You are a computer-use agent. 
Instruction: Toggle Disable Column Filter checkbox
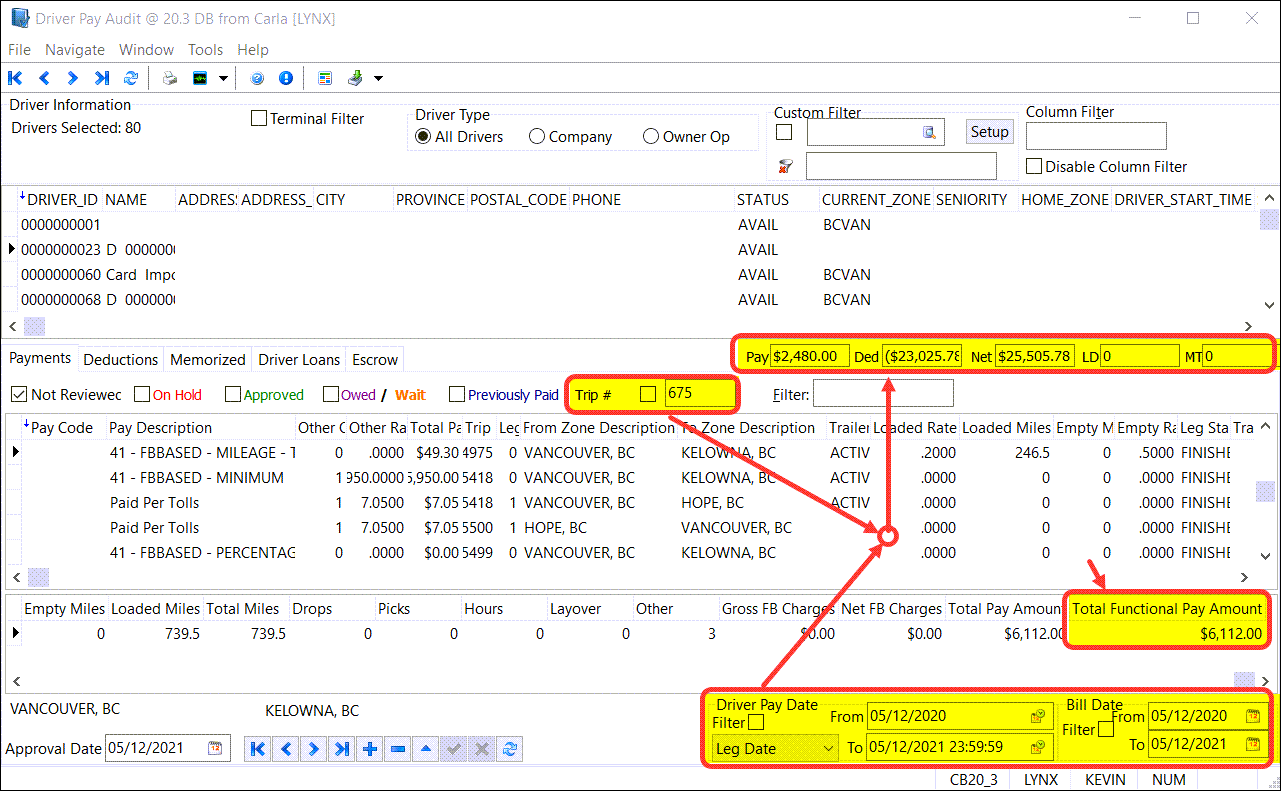1035,166
